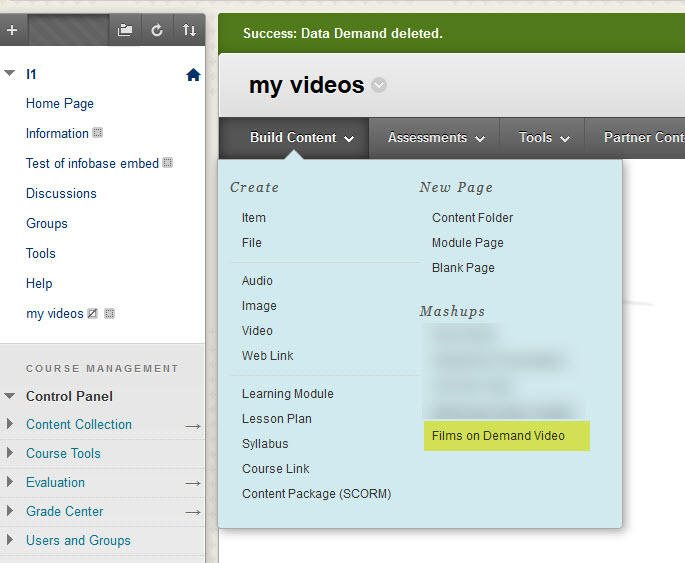Click the arrow icon beside Content Collection
Image resolution: width=685 pixels, height=563 pixels.
tap(193, 426)
